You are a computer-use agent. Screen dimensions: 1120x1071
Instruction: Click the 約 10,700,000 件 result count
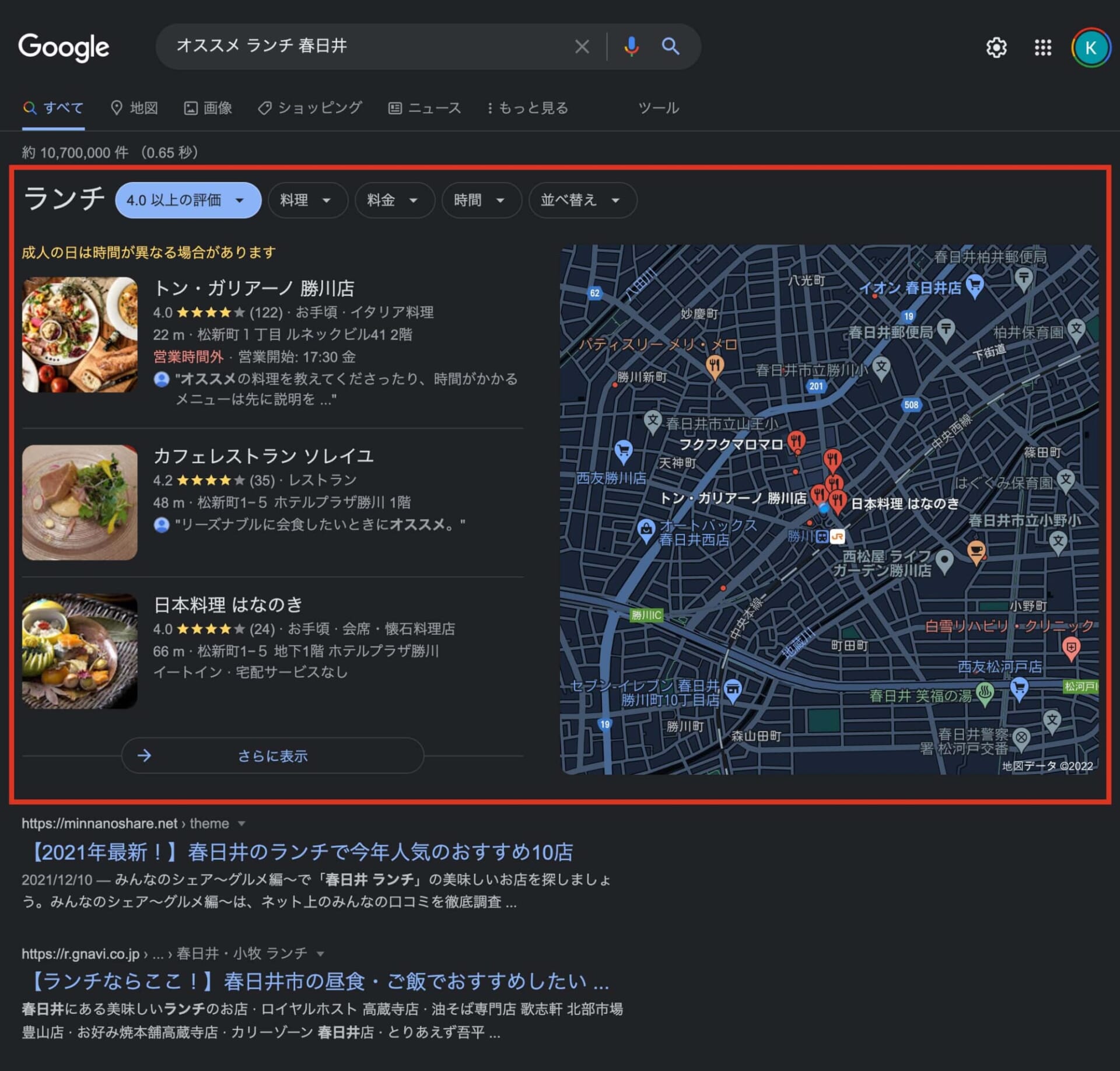click(x=75, y=153)
